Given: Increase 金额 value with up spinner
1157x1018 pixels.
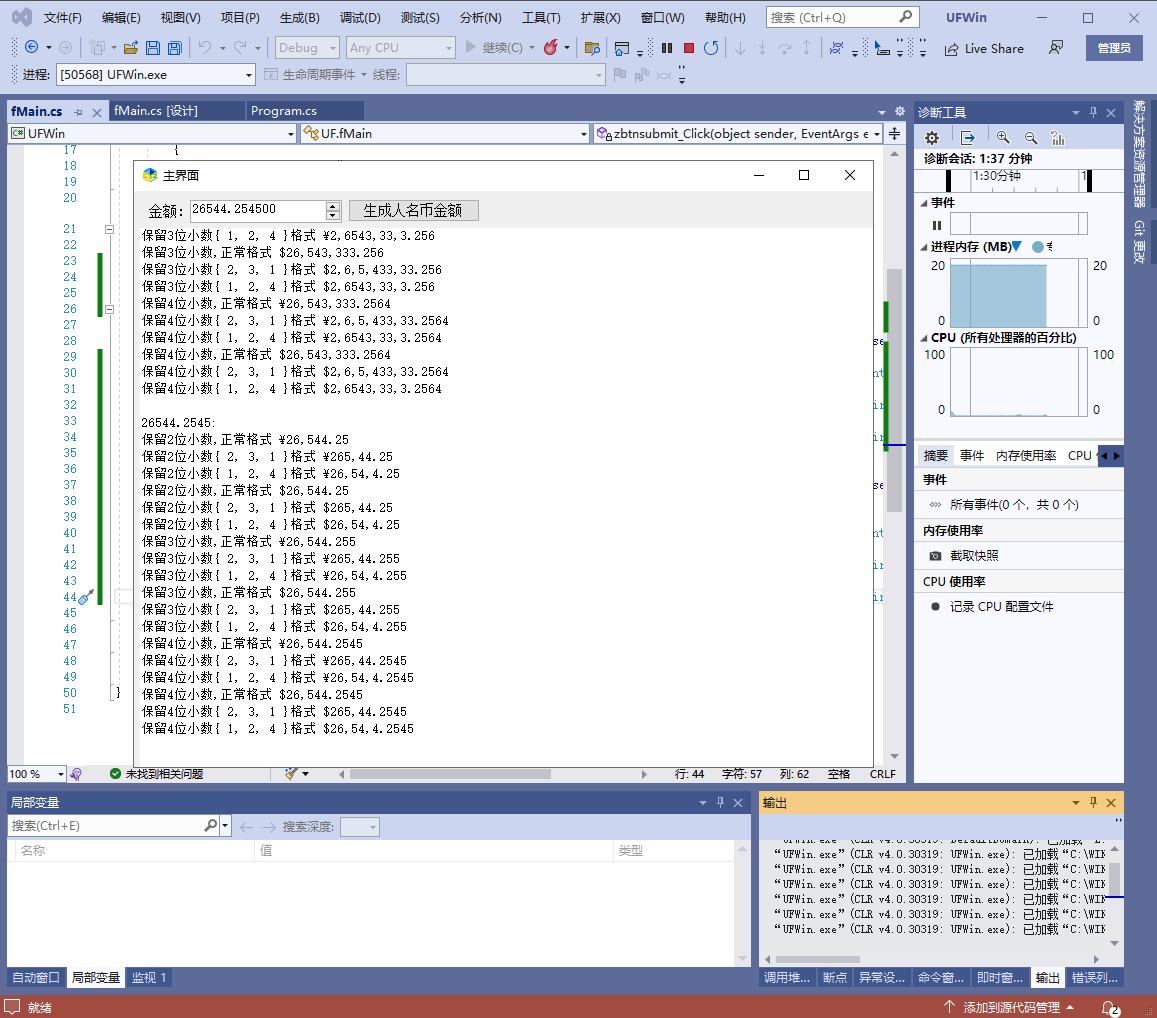Looking at the screenshot, I should (333, 206).
